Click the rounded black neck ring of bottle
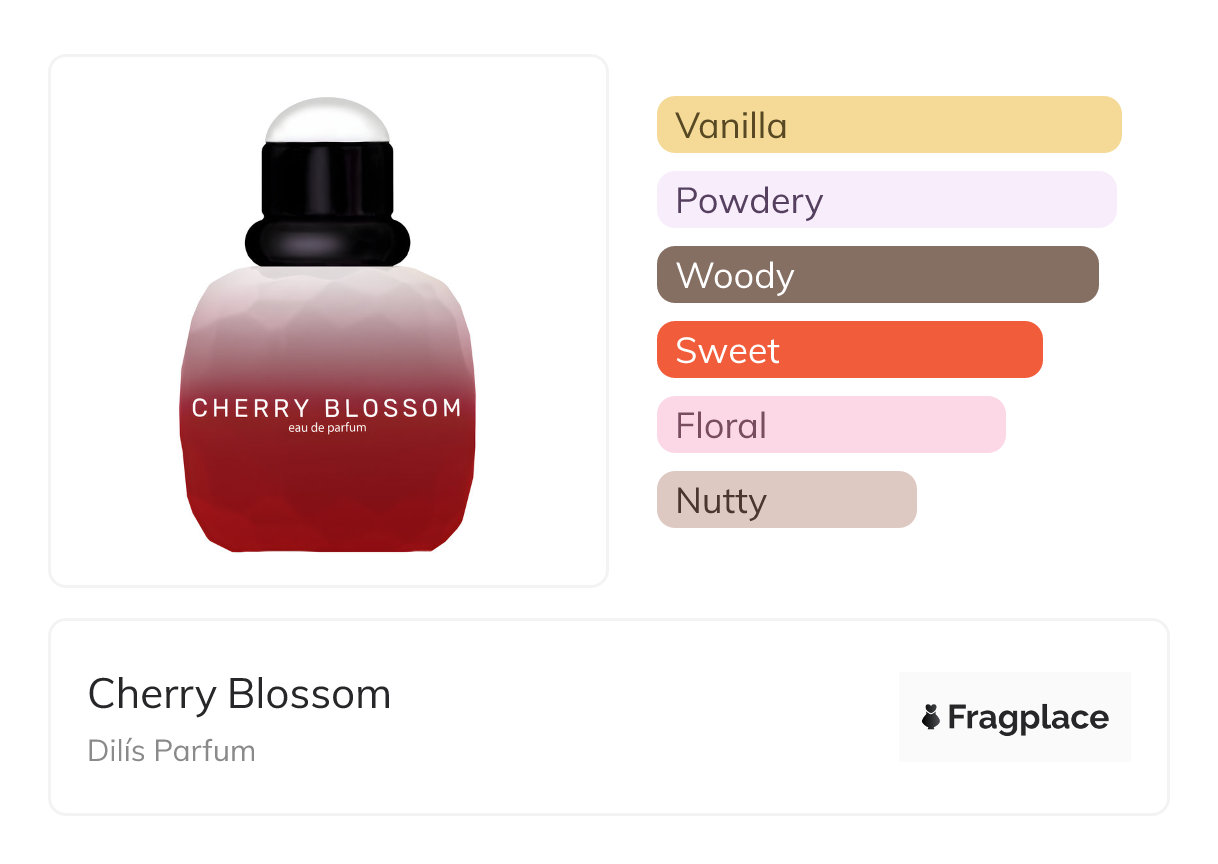Viewport: 1218px width, 864px height. pos(327,243)
